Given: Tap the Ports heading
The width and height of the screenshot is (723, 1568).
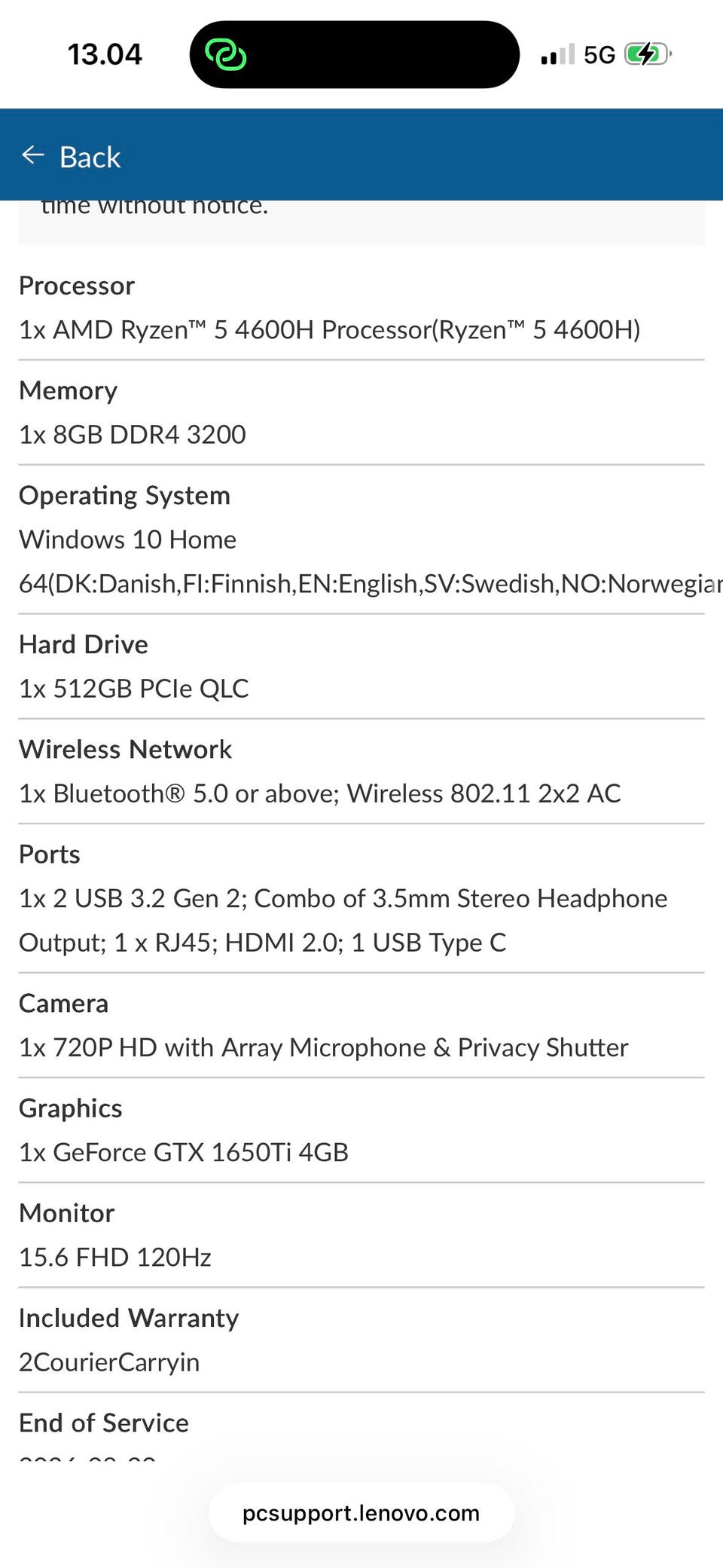Looking at the screenshot, I should 50,854.
